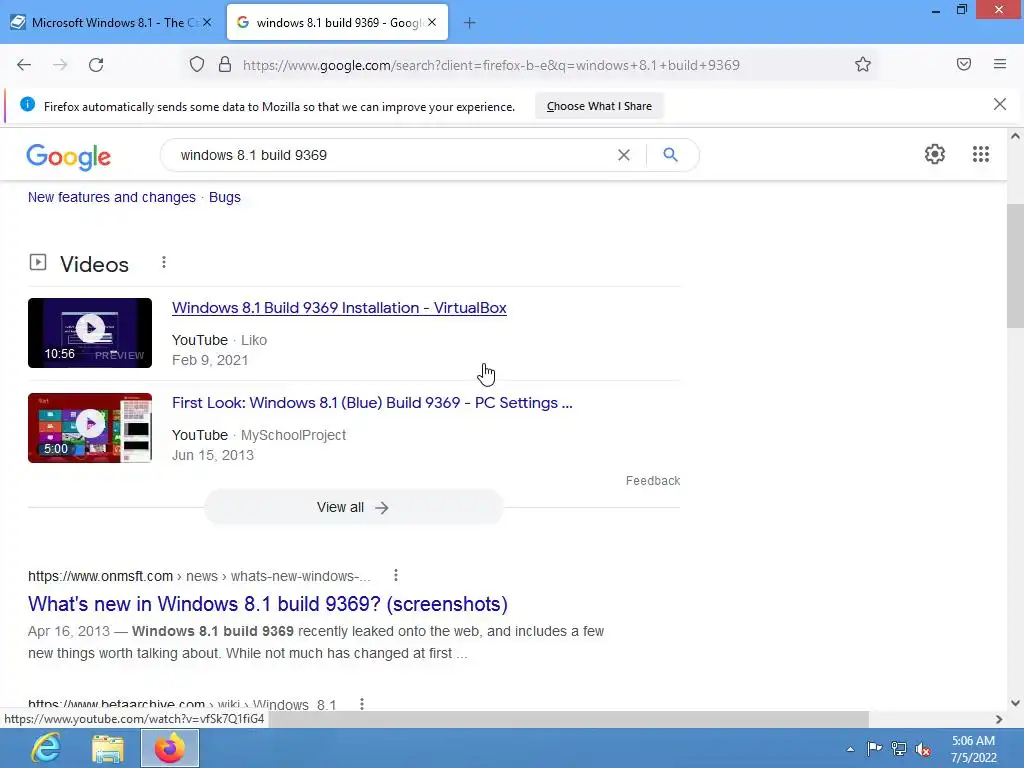This screenshot has width=1024, height=768.
Task: Click the YouTube Liko source text
Action: (x=219, y=340)
